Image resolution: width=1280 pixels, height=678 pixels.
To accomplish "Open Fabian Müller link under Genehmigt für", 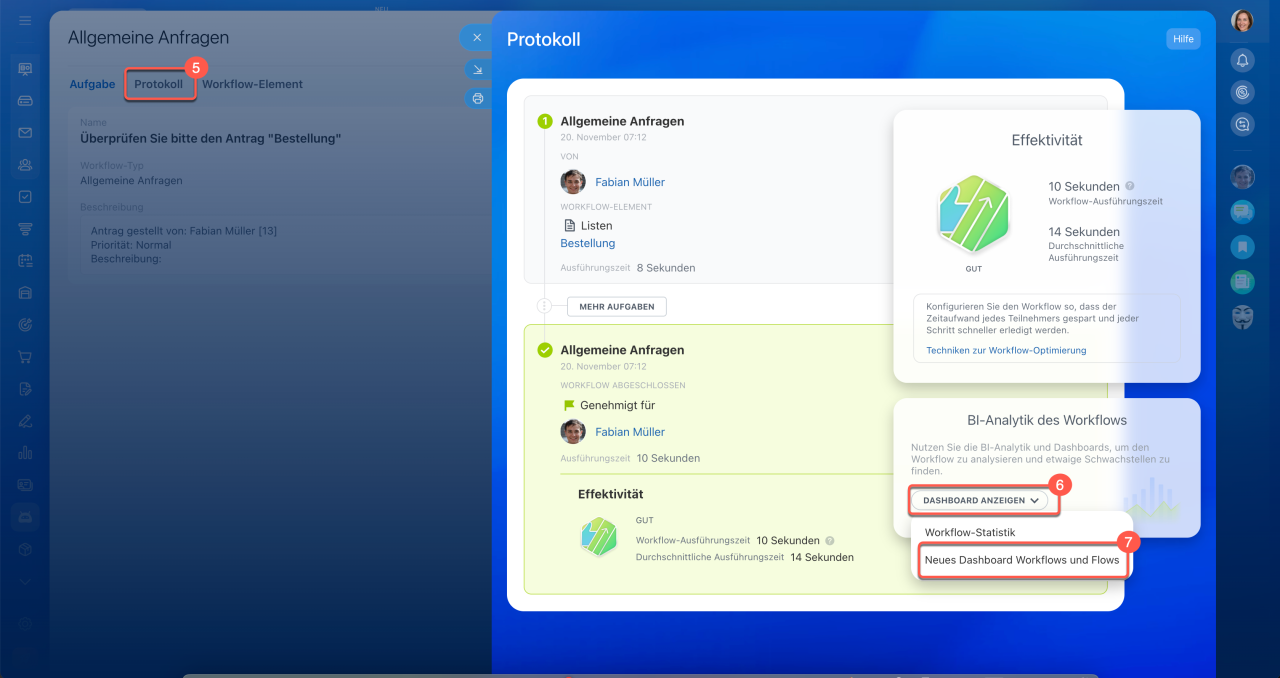I will 630,432.
